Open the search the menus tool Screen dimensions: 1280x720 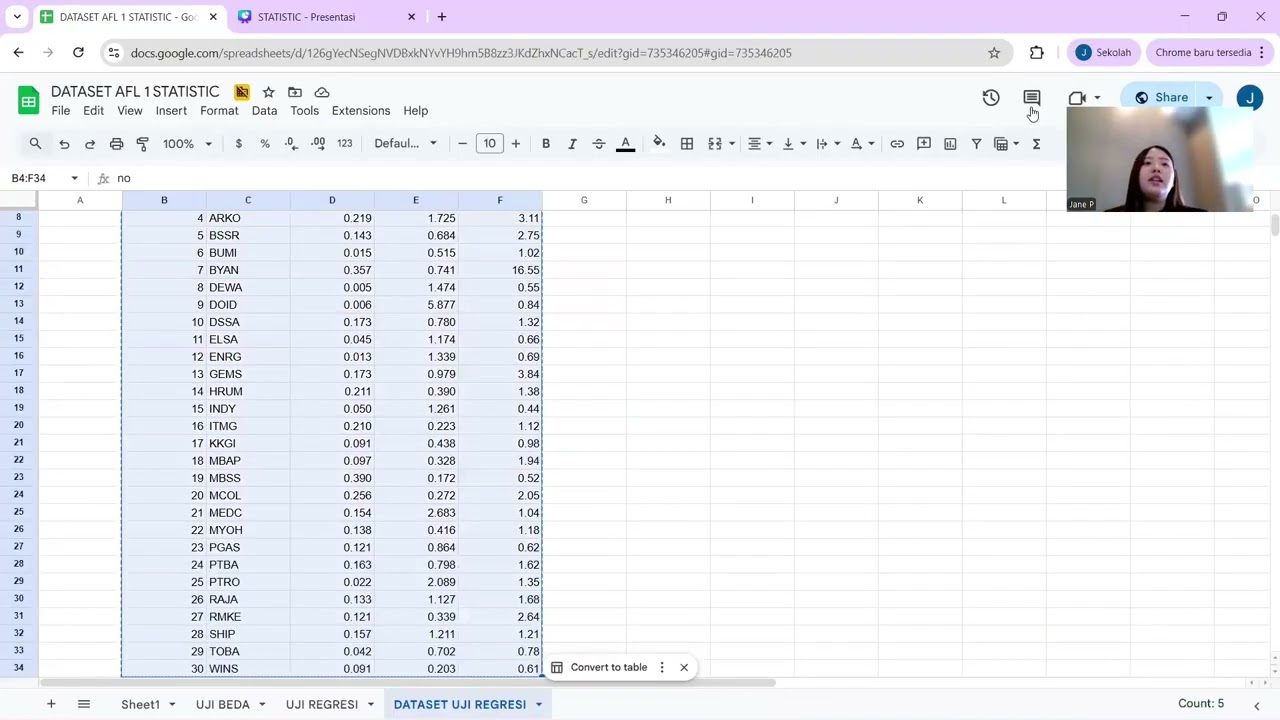[35, 144]
